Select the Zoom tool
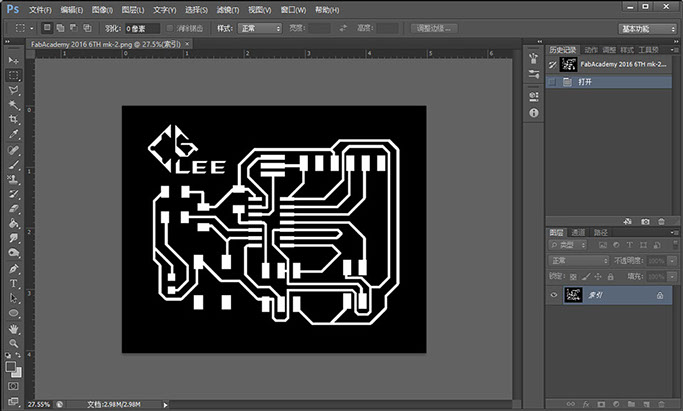The image size is (683, 411). pos(14,343)
